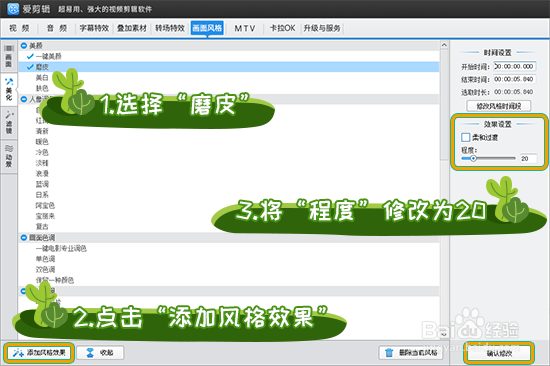
Task: Open the 升级与服务 tab
Action: coord(322,28)
